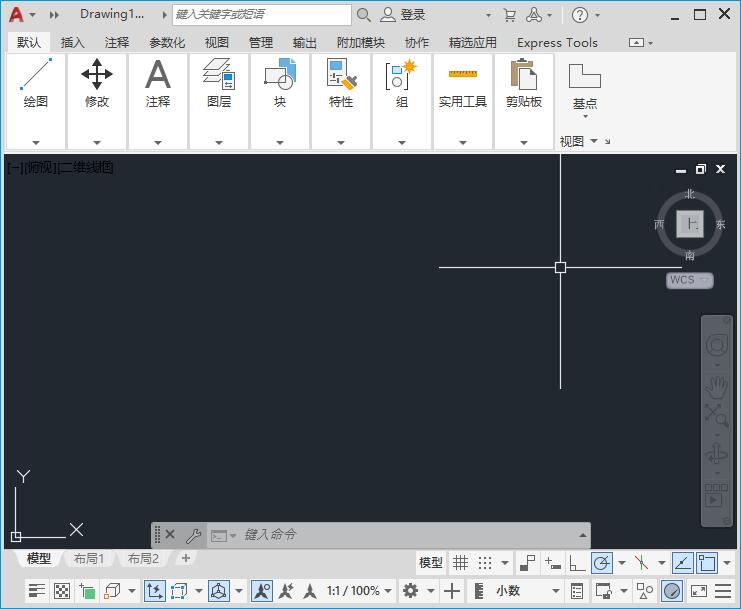
Task: Click the 二维线框 visual style label
Action: (86, 167)
